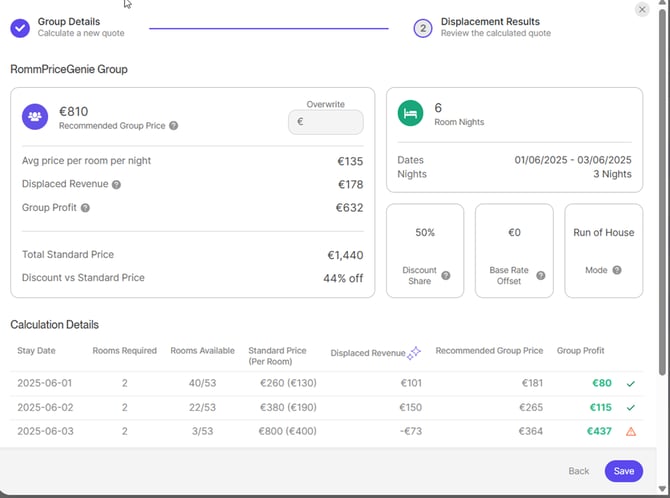Click the Back button
This screenshot has width=670, height=498.
[579, 471]
